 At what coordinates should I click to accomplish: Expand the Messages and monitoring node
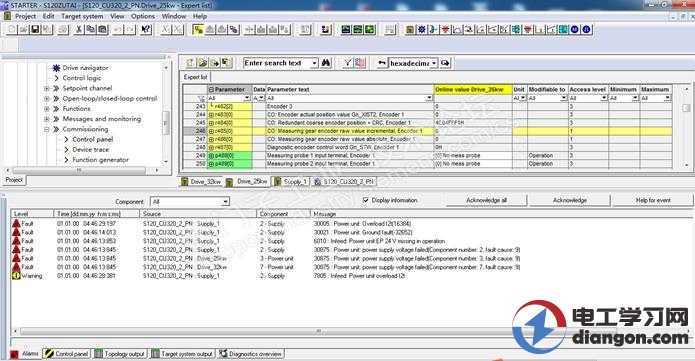47,119
